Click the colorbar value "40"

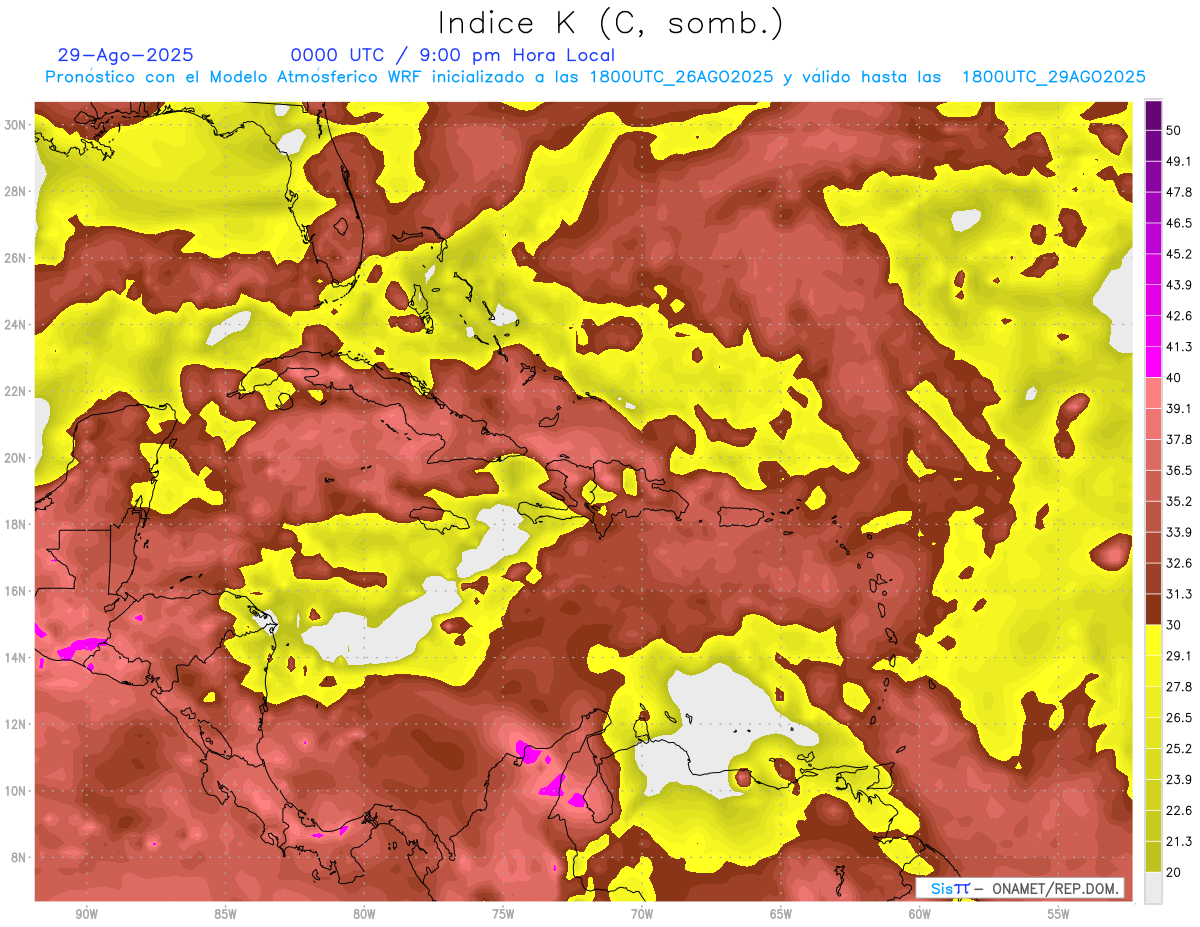pos(1175,377)
